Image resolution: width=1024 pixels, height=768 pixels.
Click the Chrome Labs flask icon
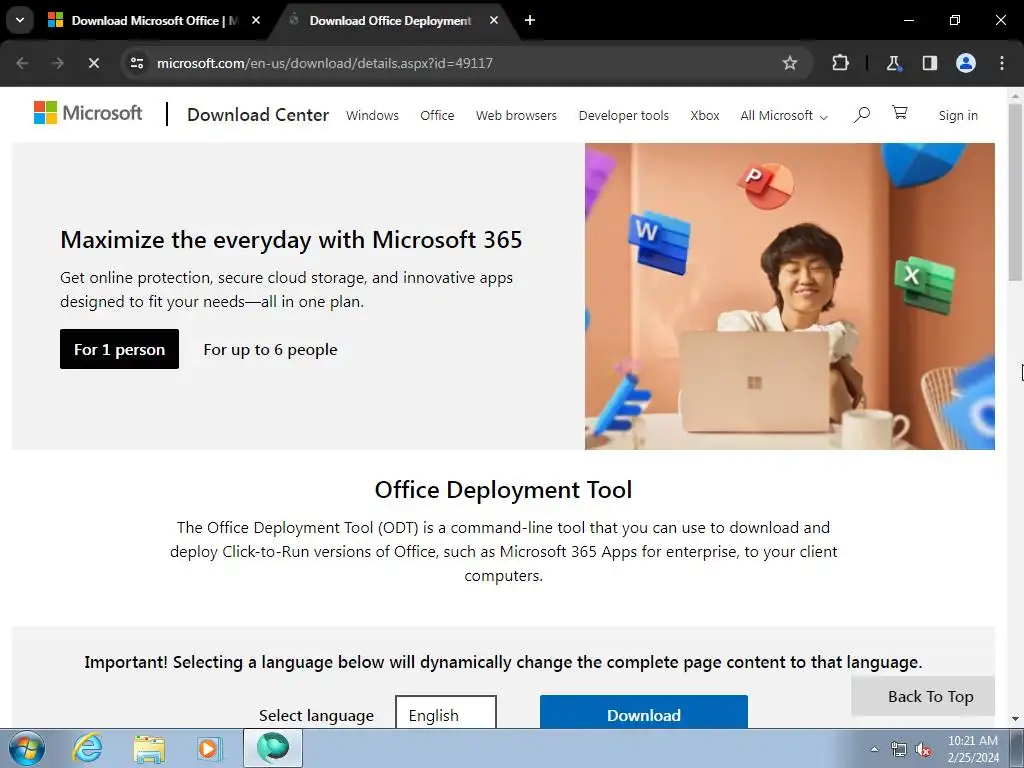[893, 63]
